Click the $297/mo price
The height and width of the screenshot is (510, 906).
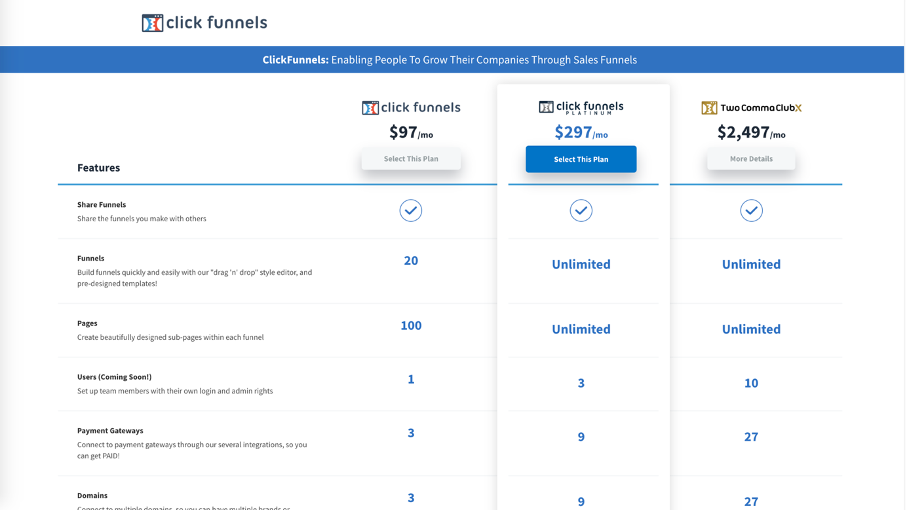click(581, 132)
